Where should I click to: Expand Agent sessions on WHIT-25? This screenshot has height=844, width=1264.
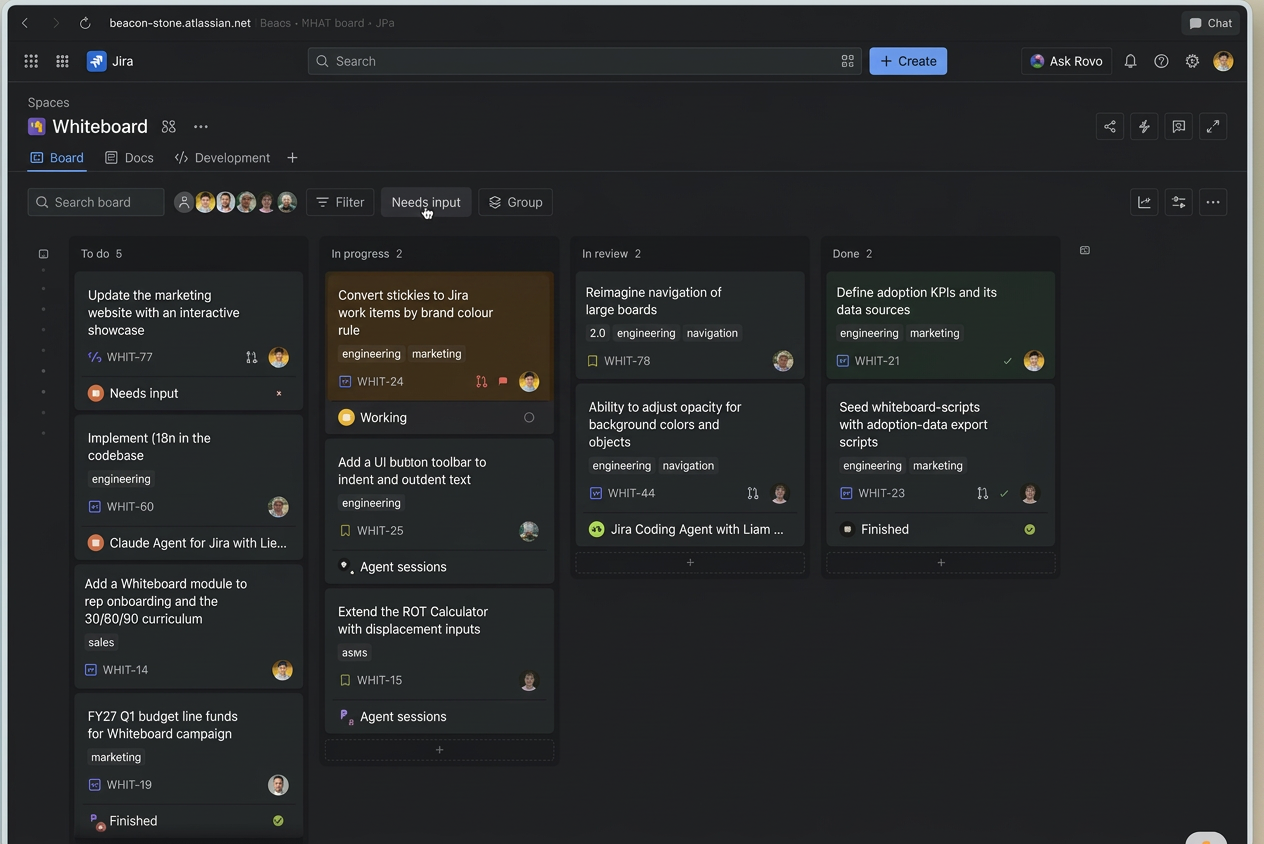pyautogui.click(x=439, y=567)
